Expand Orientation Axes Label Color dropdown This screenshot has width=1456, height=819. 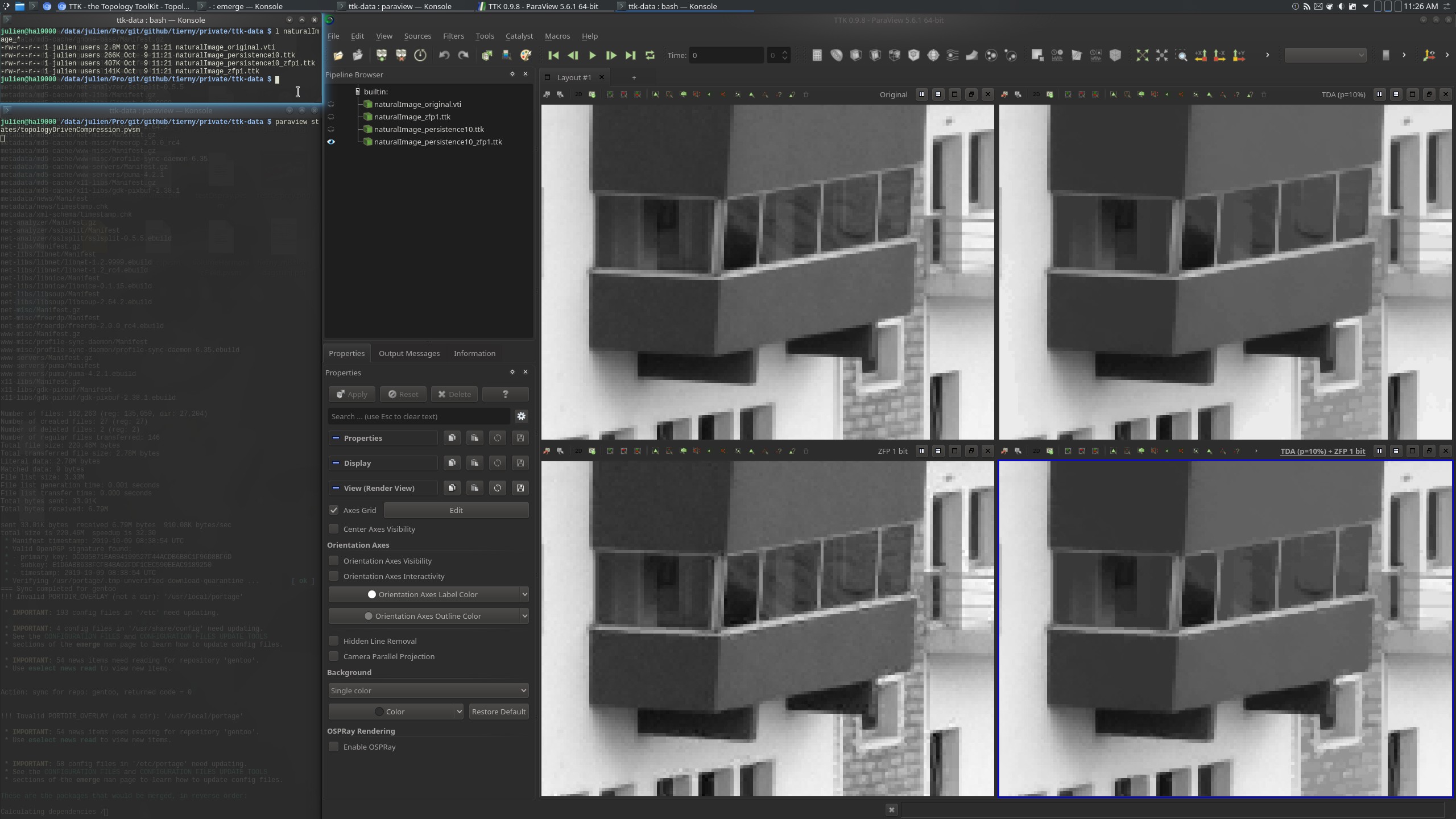[x=524, y=594]
